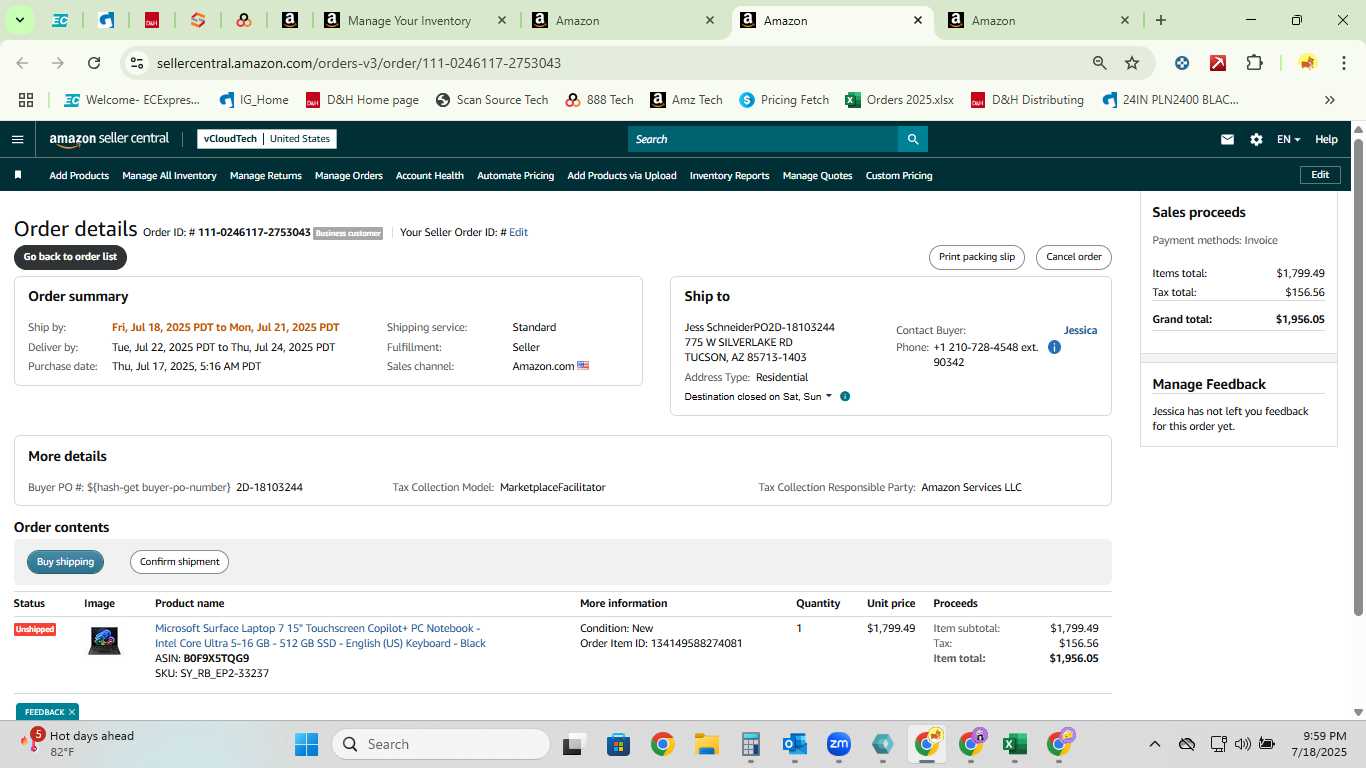Click the browser back arrow

pos(22,63)
